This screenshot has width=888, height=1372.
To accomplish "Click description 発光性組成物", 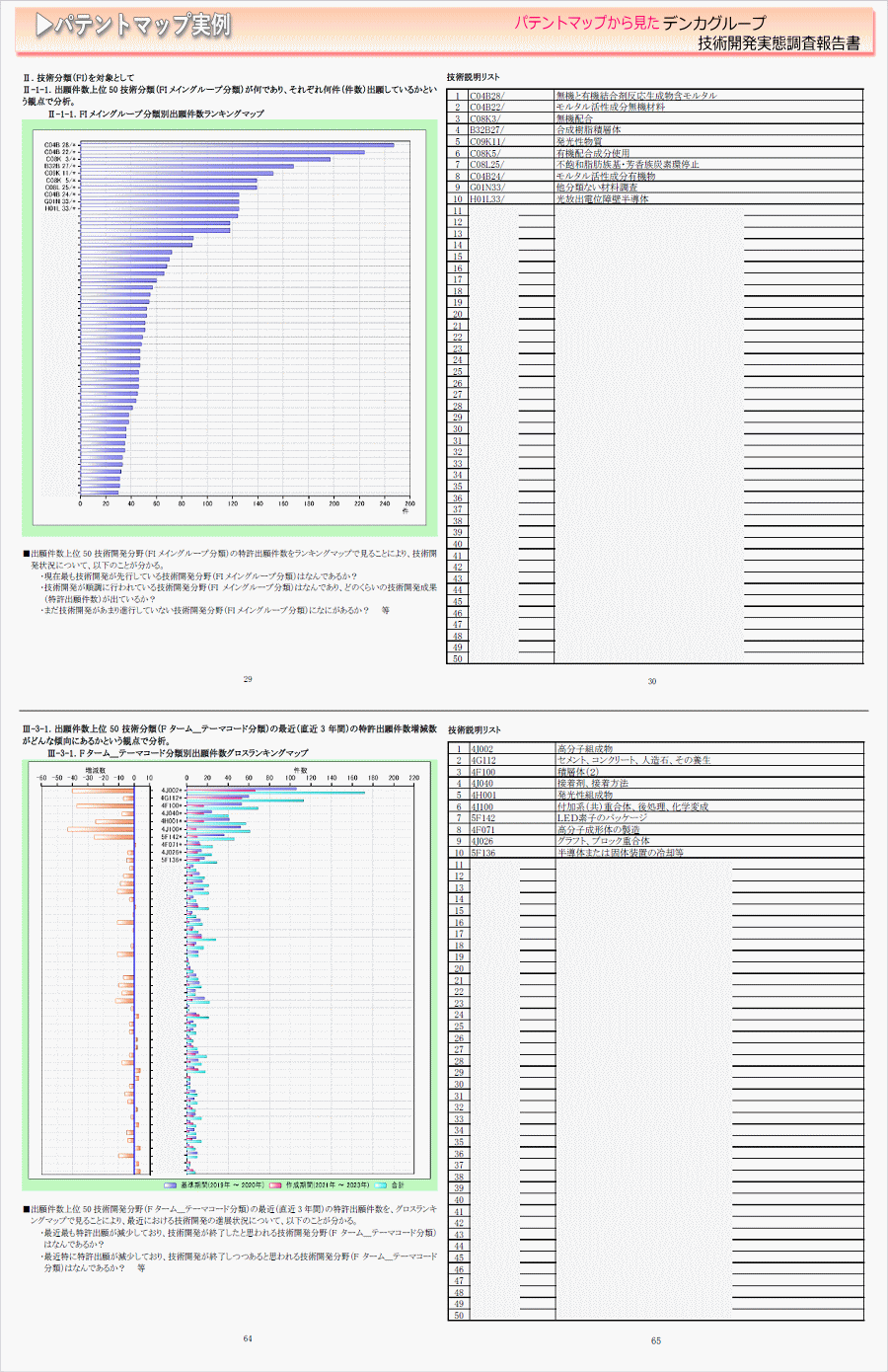I will point(585,796).
